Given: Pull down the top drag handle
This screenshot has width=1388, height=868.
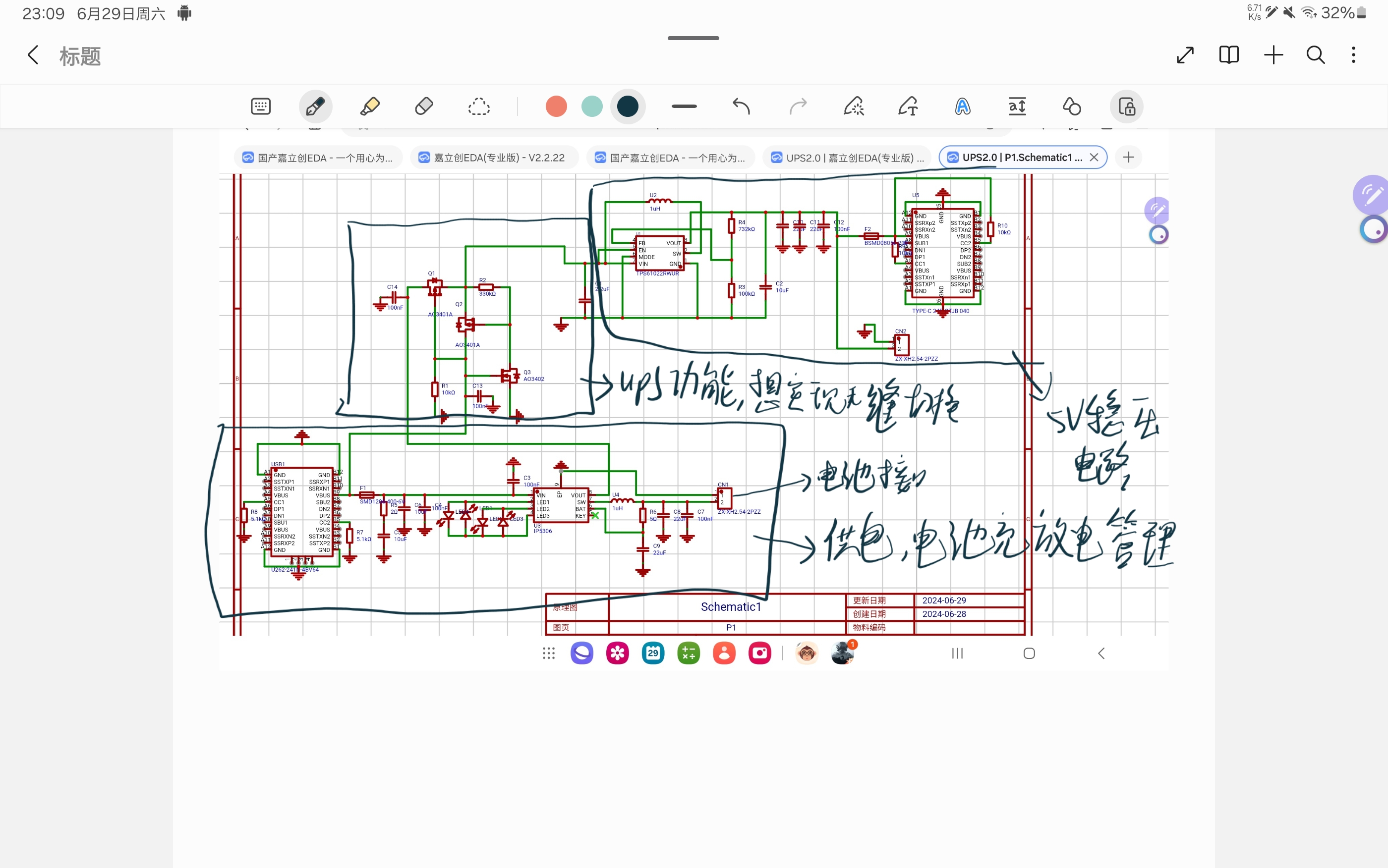Looking at the screenshot, I should 693,39.
